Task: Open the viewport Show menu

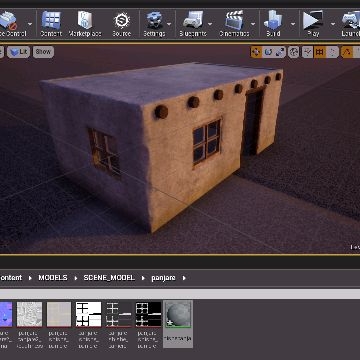Action: tap(43, 52)
